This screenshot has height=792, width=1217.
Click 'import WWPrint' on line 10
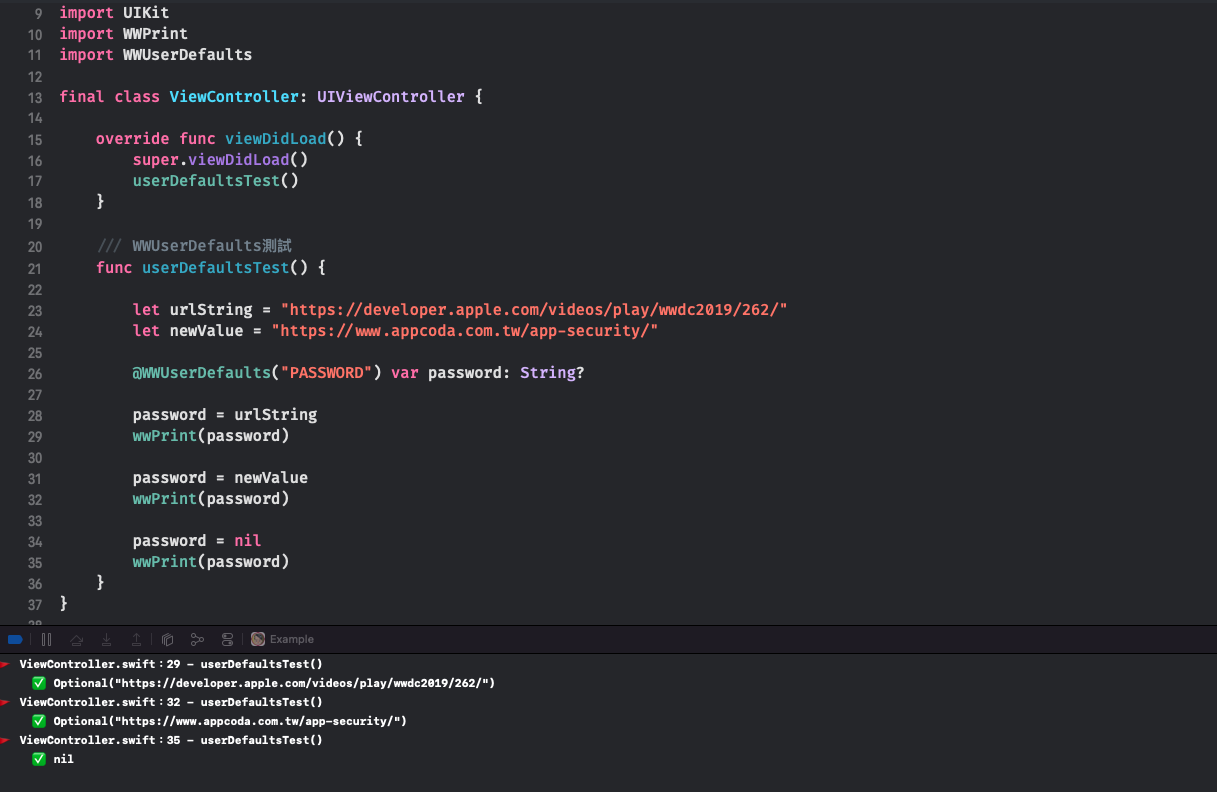click(x=123, y=34)
